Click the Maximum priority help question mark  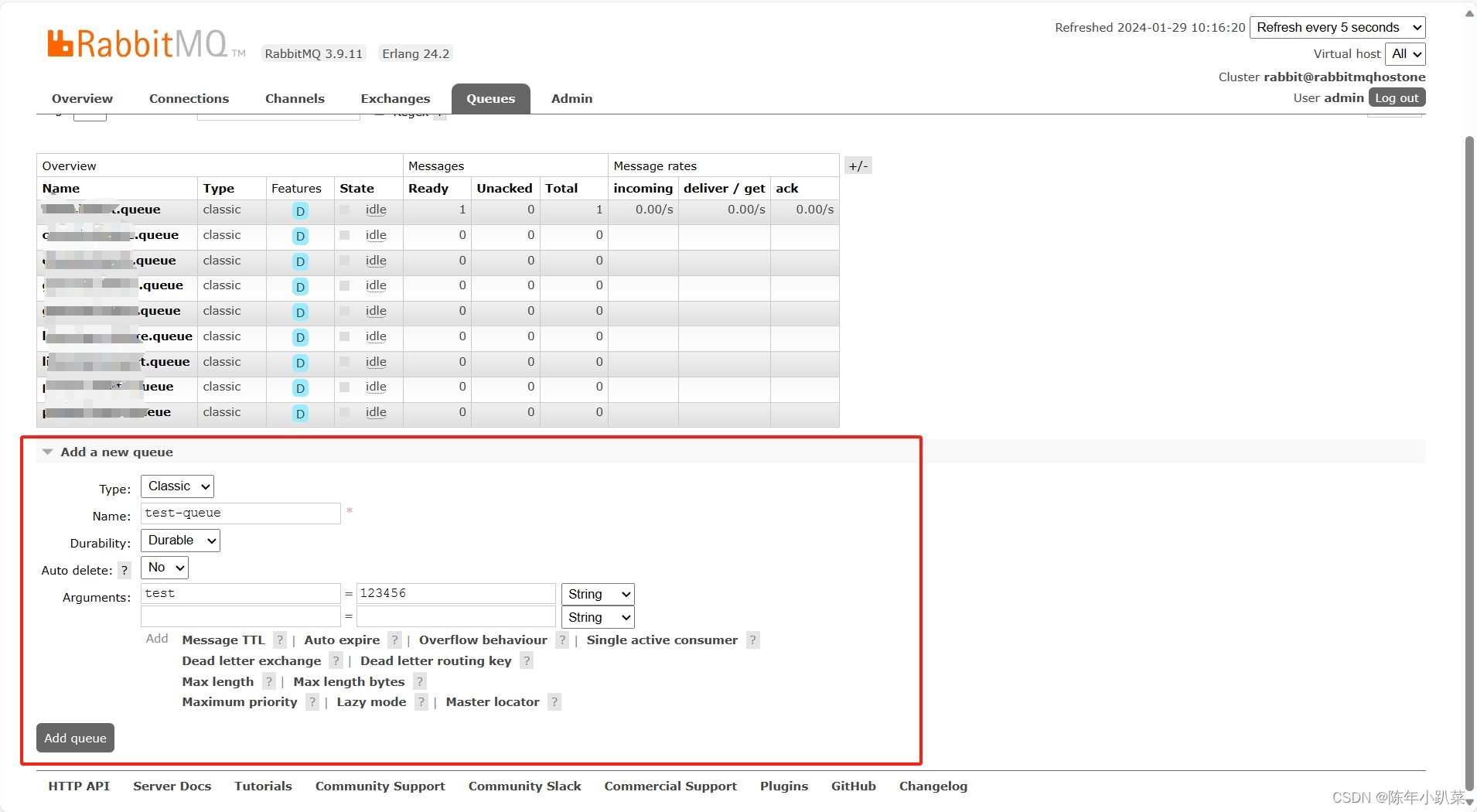[312, 702]
